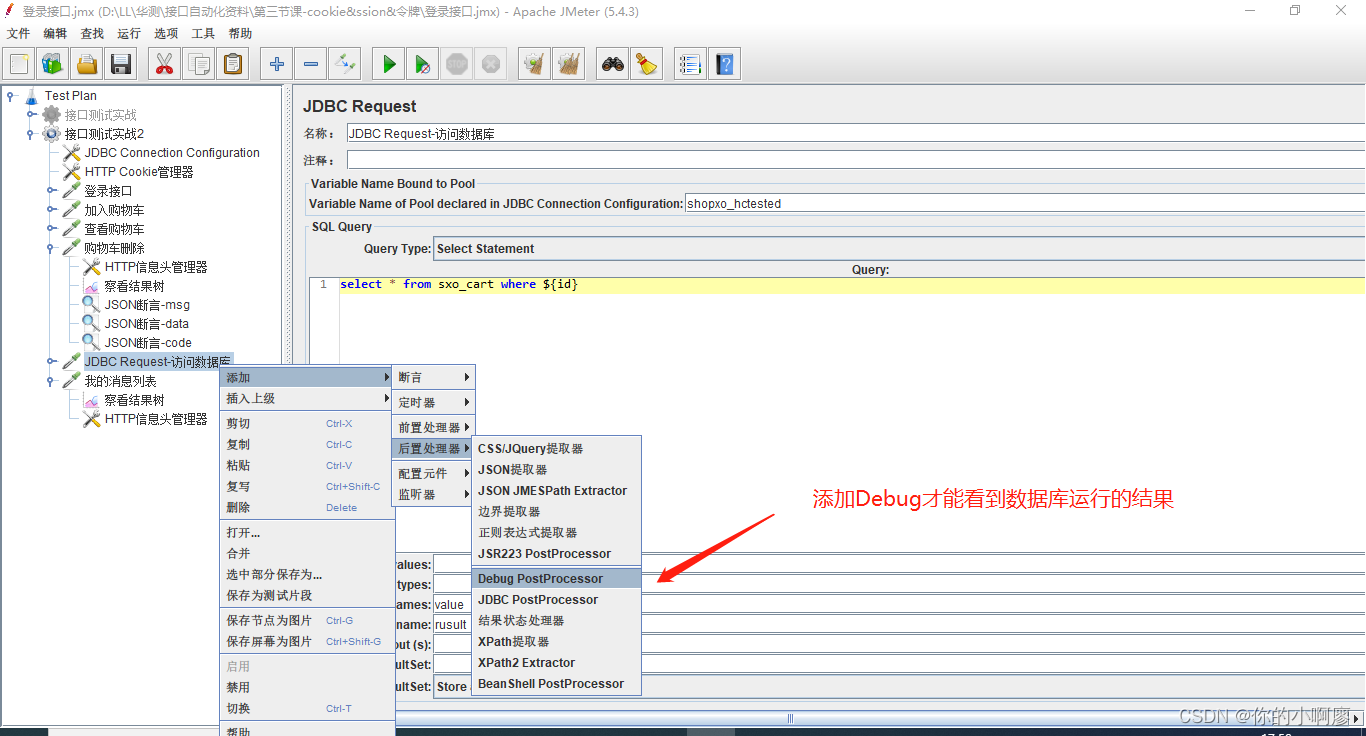Click 禁用 in the context menu
This screenshot has height=736, width=1366.
click(307, 687)
